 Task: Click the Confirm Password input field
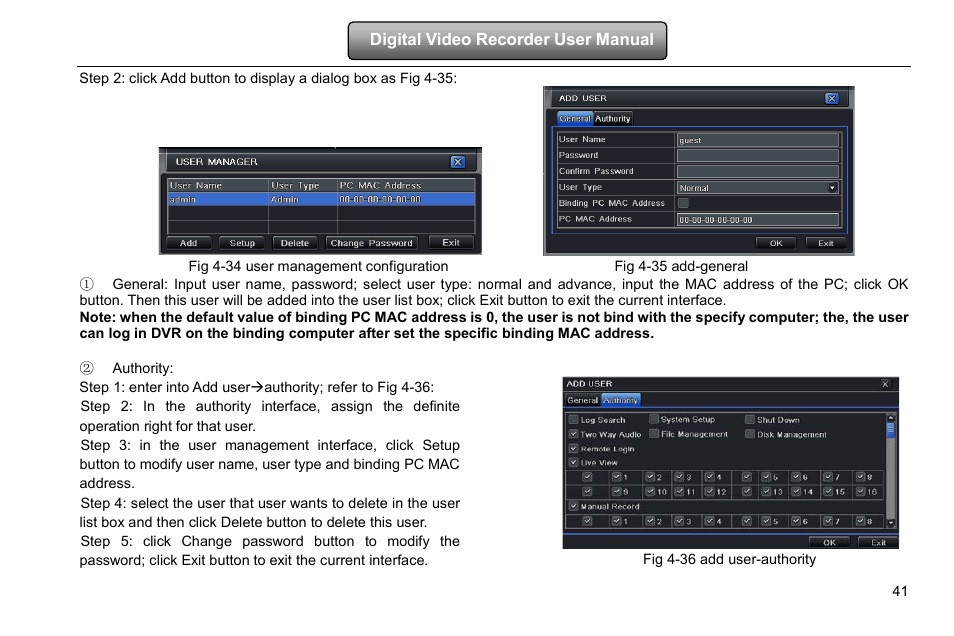(x=758, y=172)
